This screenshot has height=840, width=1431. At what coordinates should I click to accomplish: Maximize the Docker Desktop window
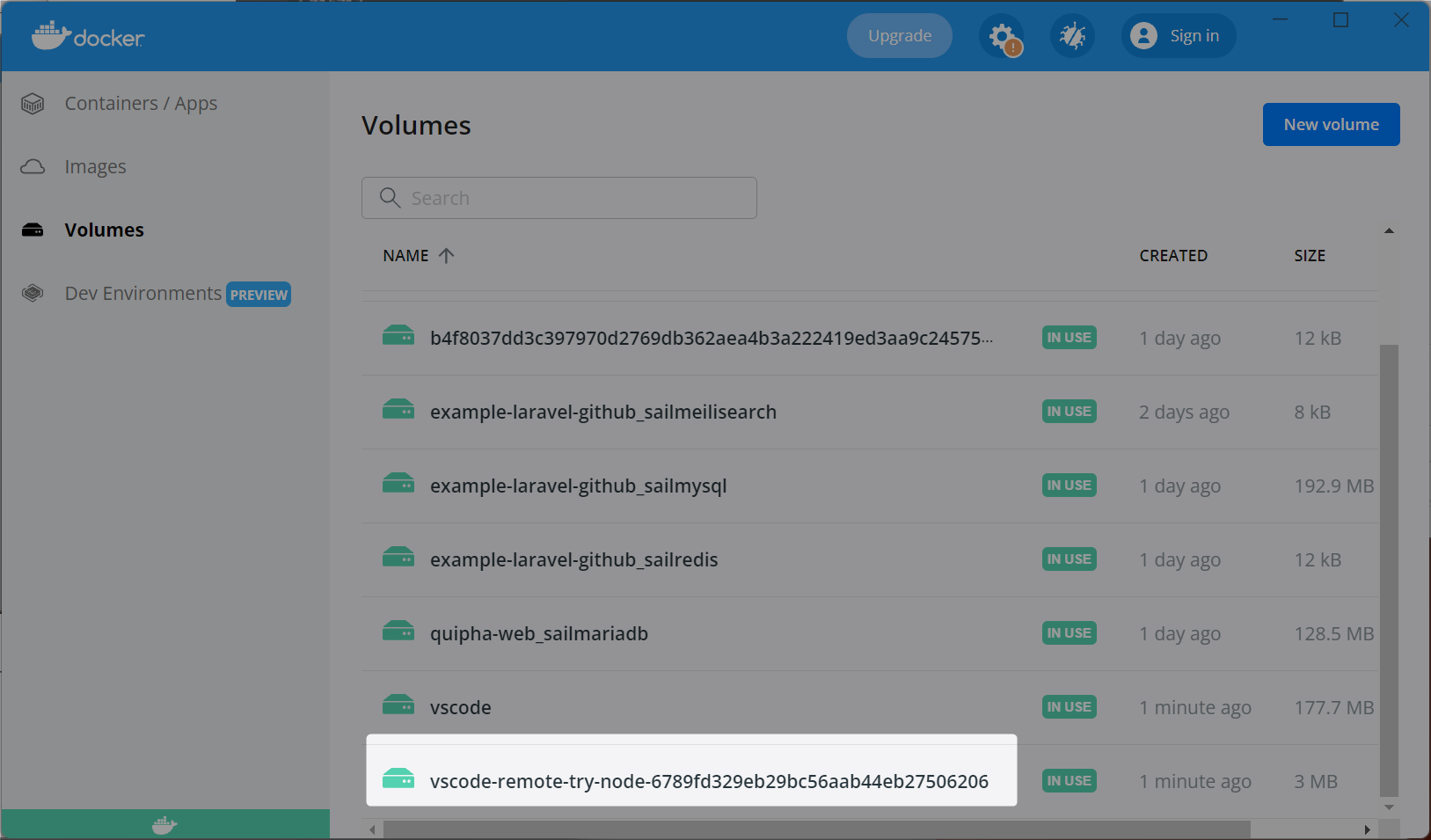pyautogui.click(x=1341, y=20)
